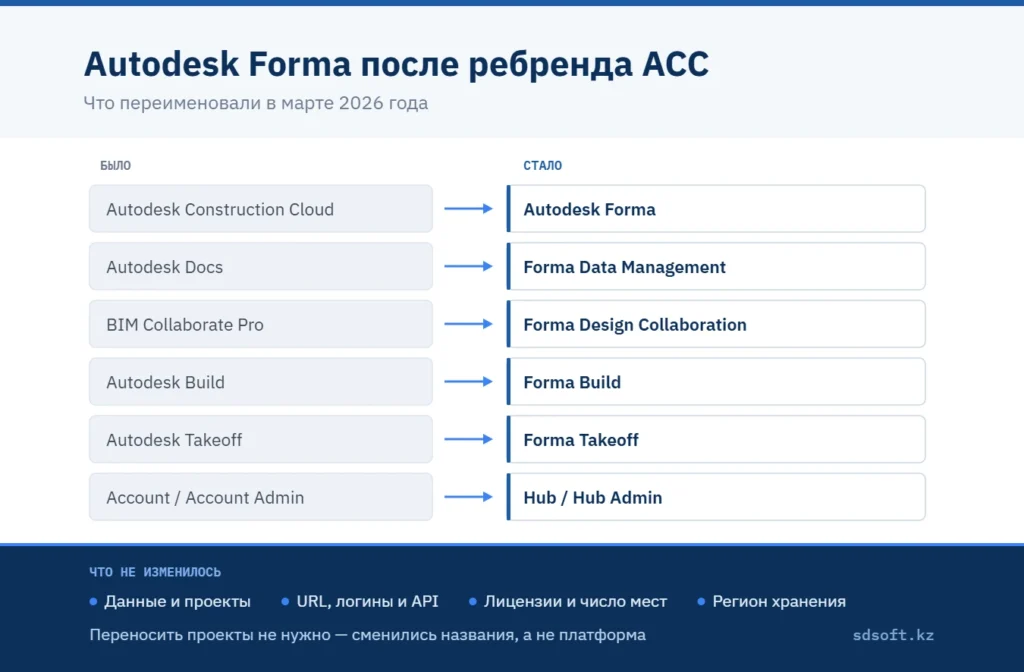Click the "Forma Design Collaboration" box

[716, 324]
